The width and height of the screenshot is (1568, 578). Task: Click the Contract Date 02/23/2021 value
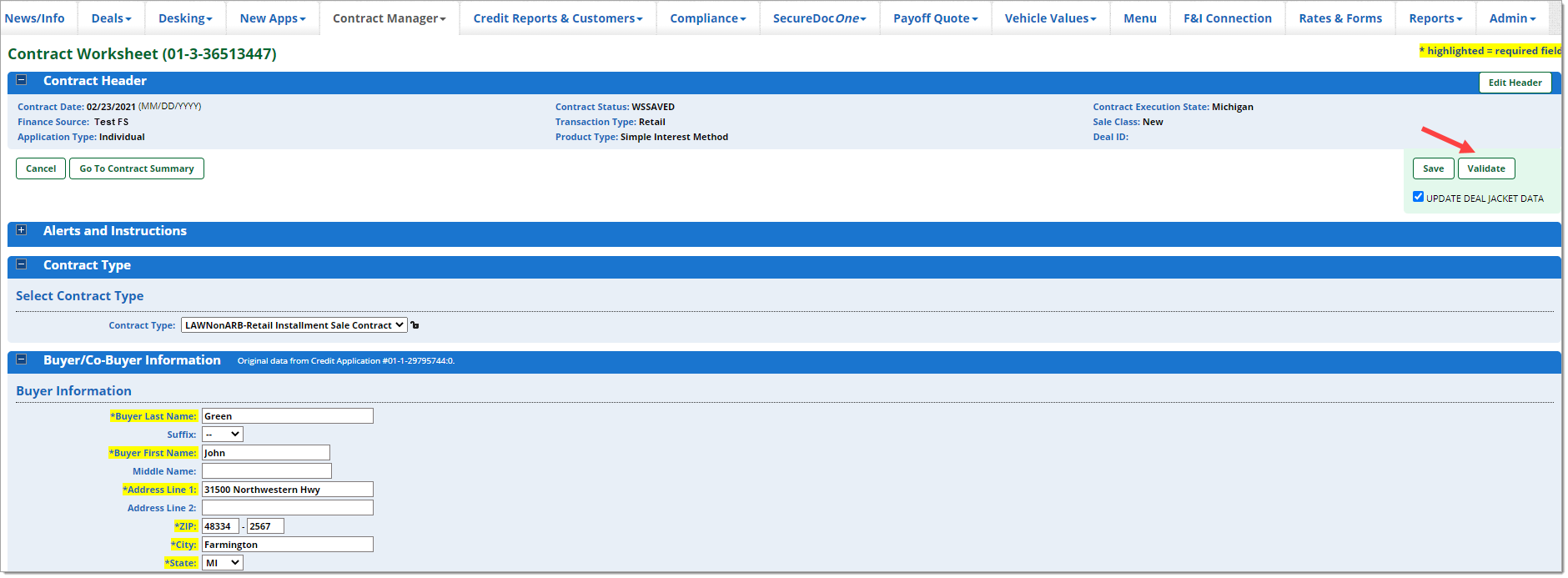(x=111, y=107)
